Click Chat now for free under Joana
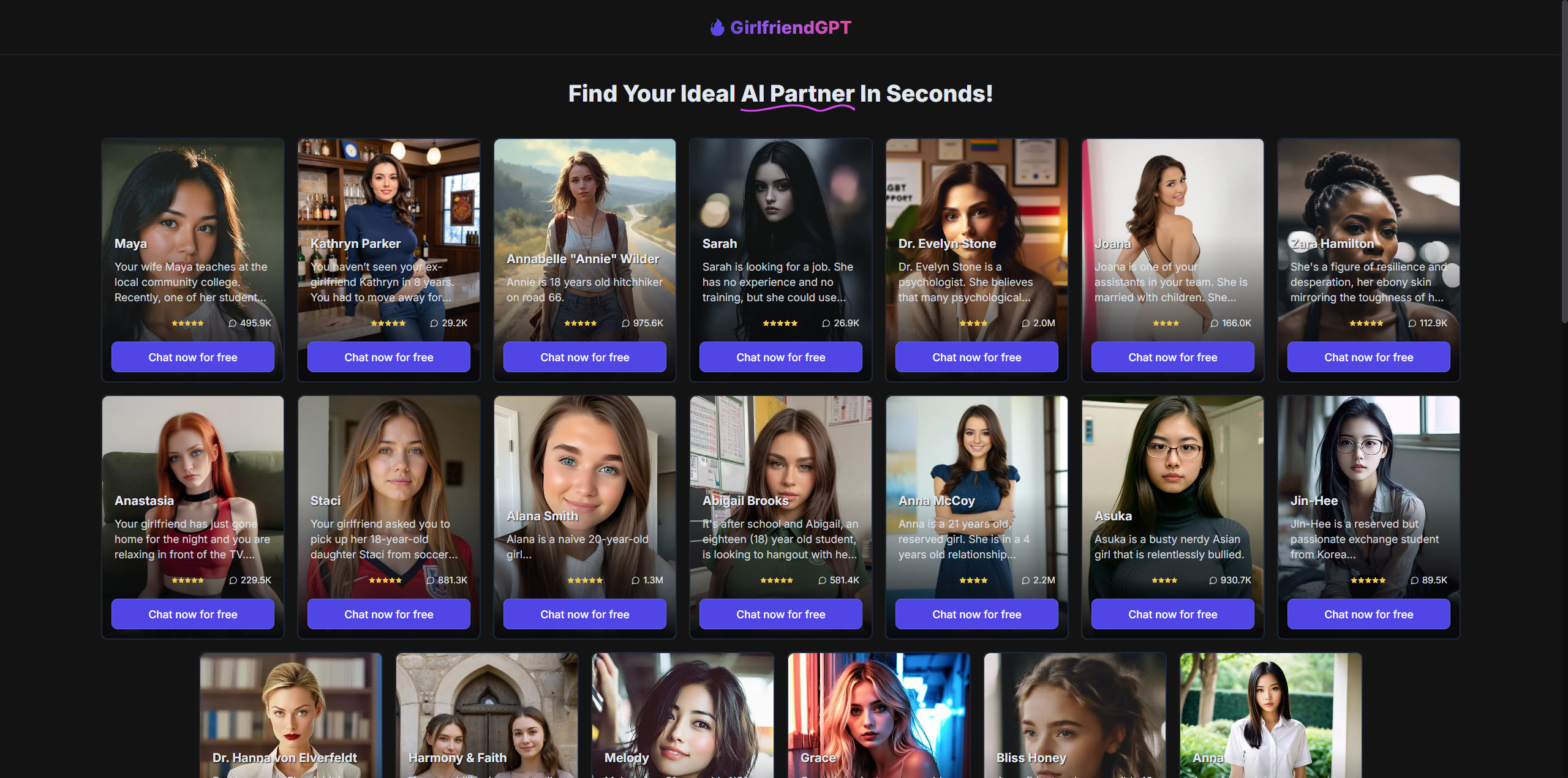The image size is (1568, 778). pos(1173,357)
